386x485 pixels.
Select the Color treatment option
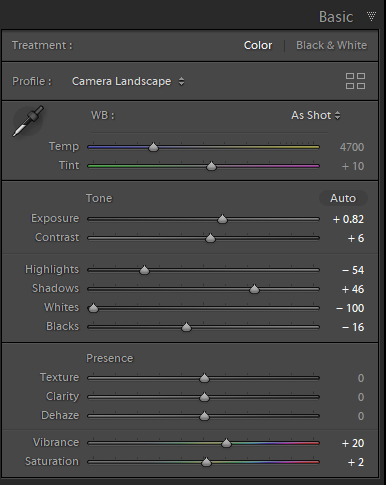[x=258, y=45]
